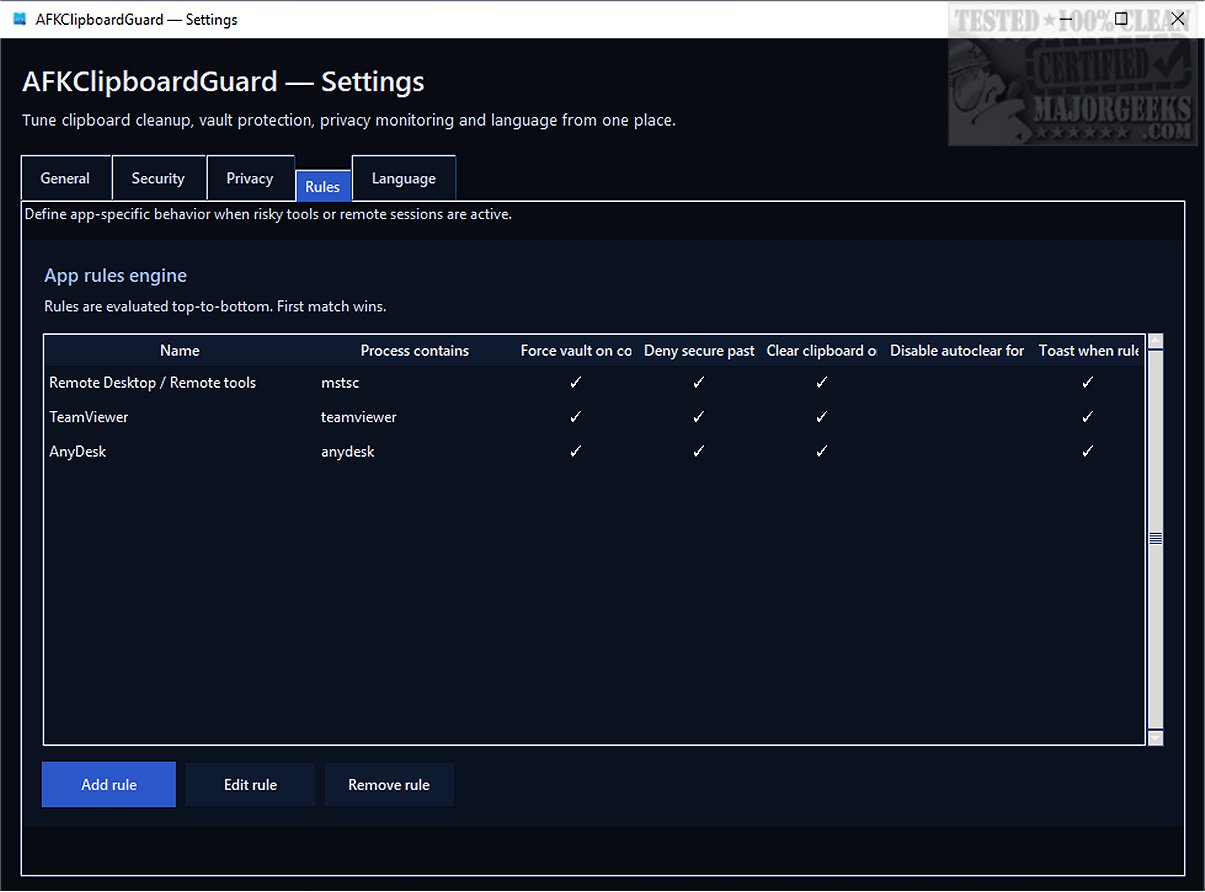Viewport: 1205px width, 892px height.
Task: Toggle Force vault checkmark for mstsc rule
Action: (x=575, y=382)
